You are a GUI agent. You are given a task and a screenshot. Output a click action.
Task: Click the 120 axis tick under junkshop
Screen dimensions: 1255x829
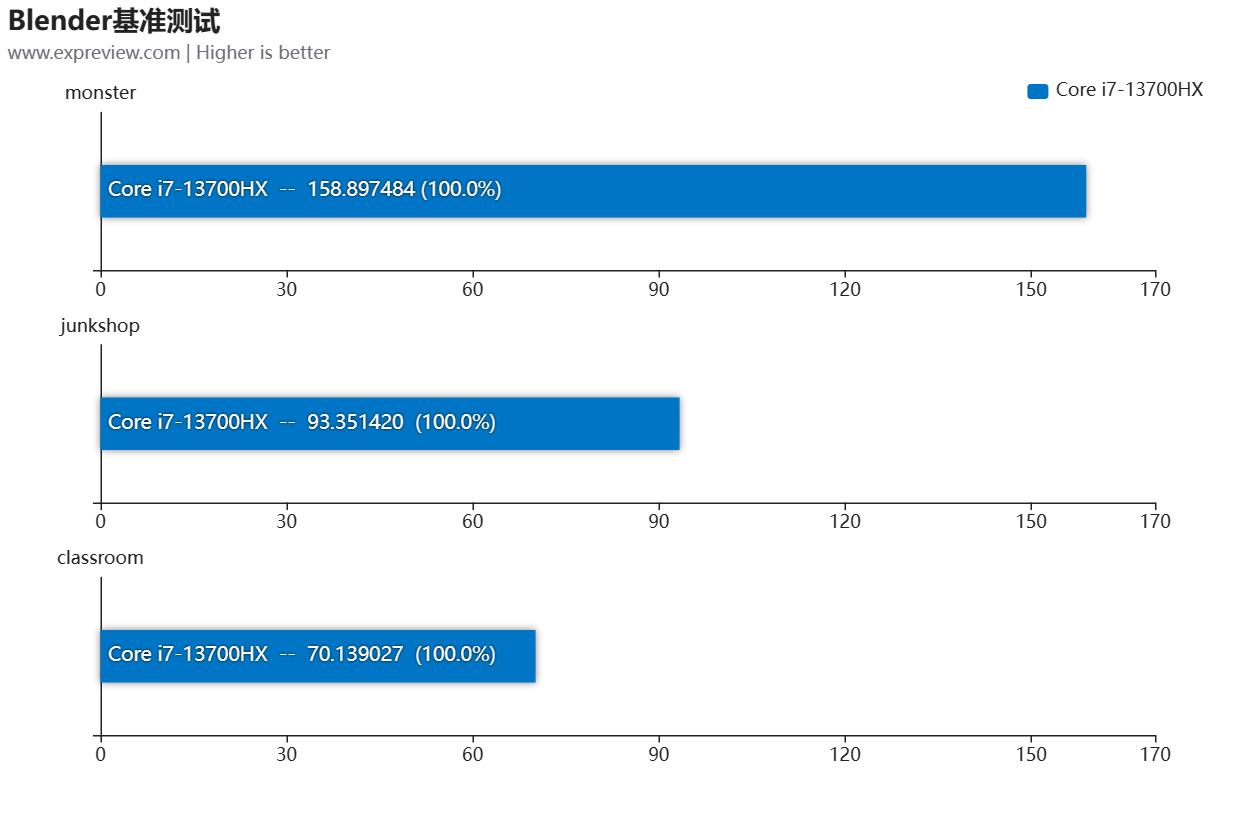[845, 522]
